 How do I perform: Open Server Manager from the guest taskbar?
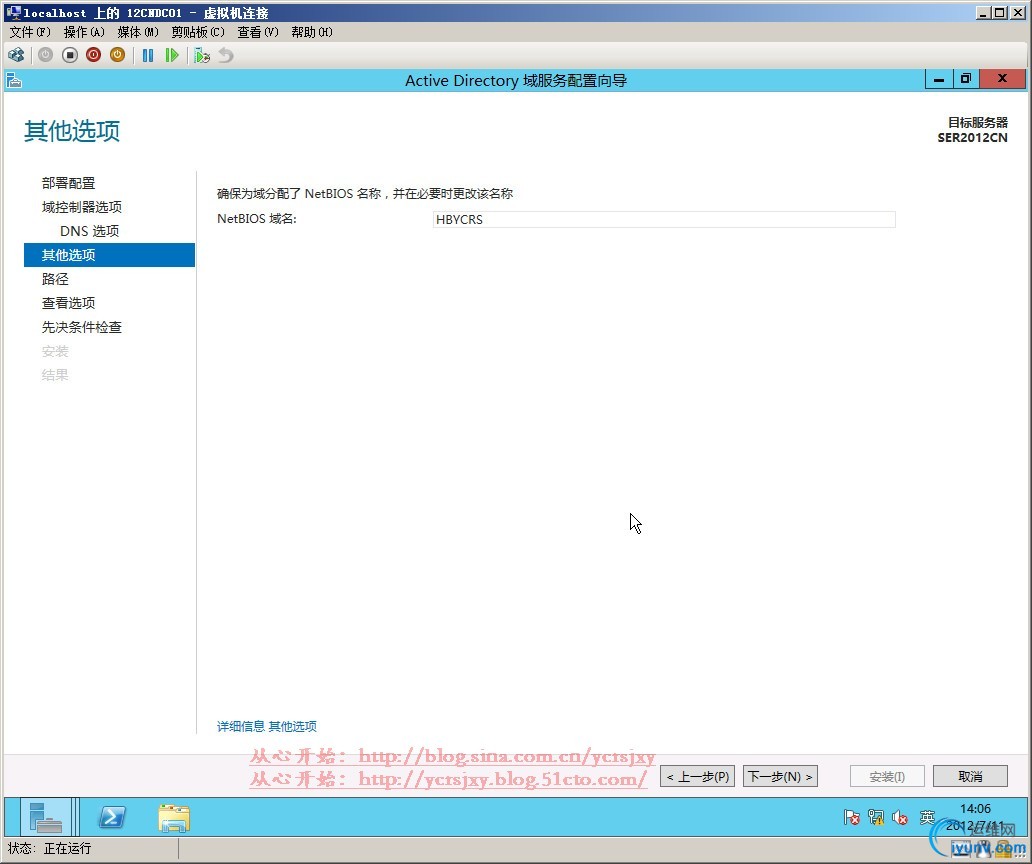[45, 817]
